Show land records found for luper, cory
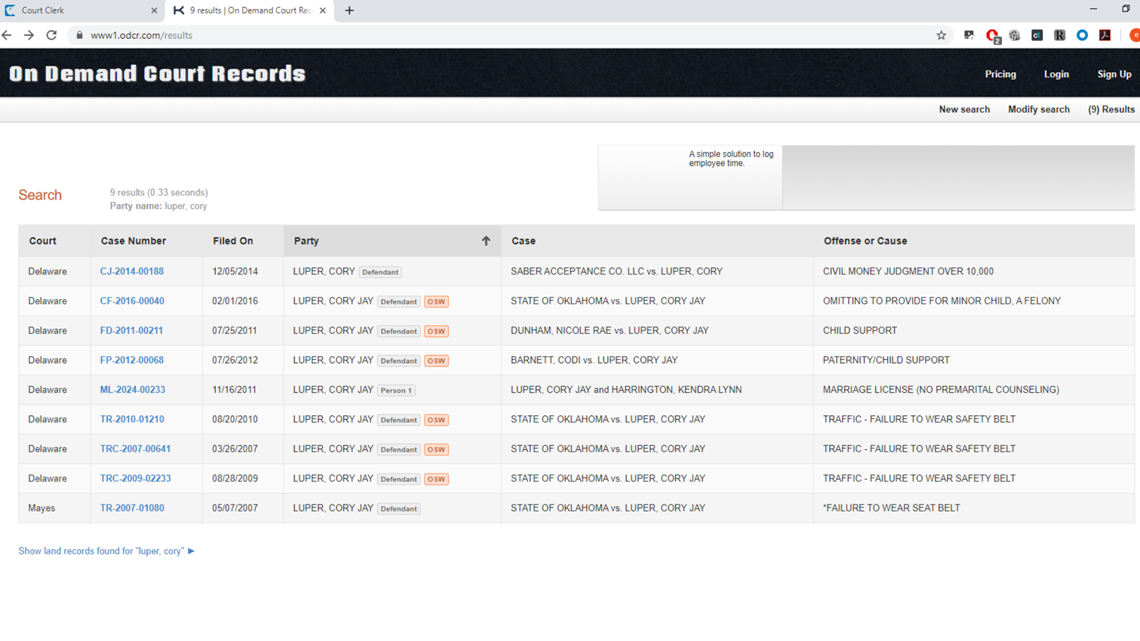The height and width of the screenshot is (641, 1140). pyautogui.click(x=106, y=551)
